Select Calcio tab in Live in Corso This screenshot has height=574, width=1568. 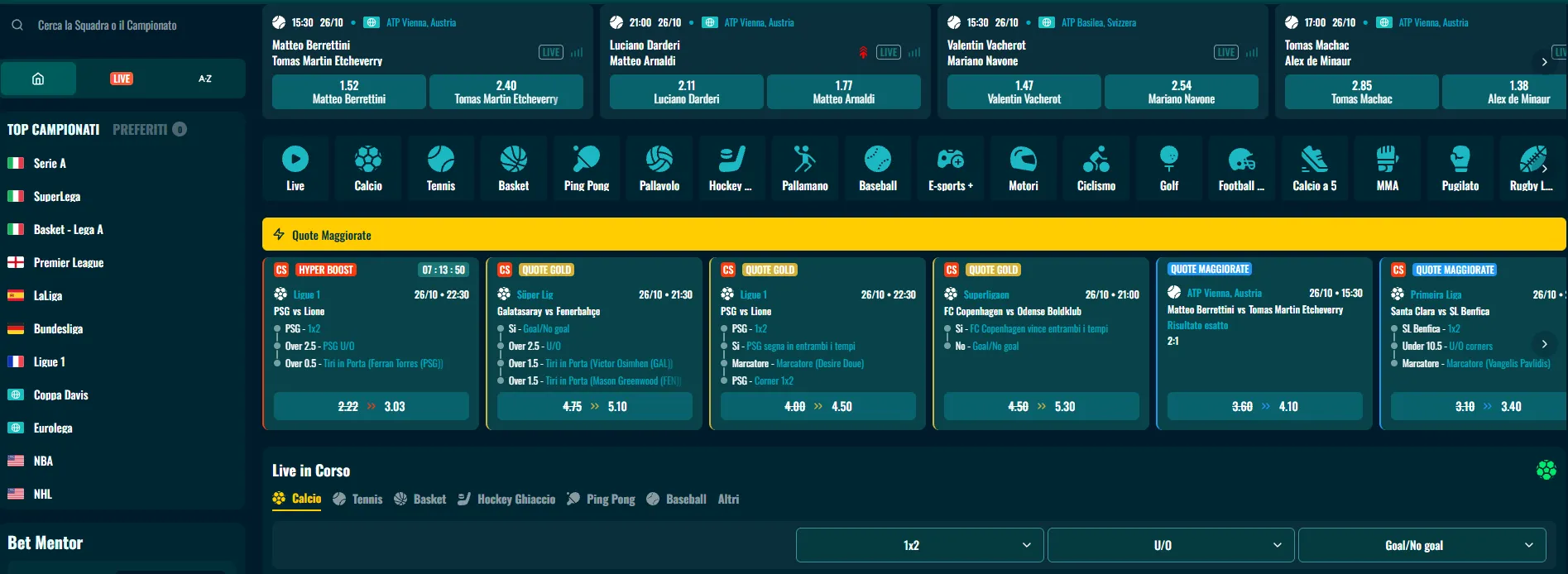point(296,499)
